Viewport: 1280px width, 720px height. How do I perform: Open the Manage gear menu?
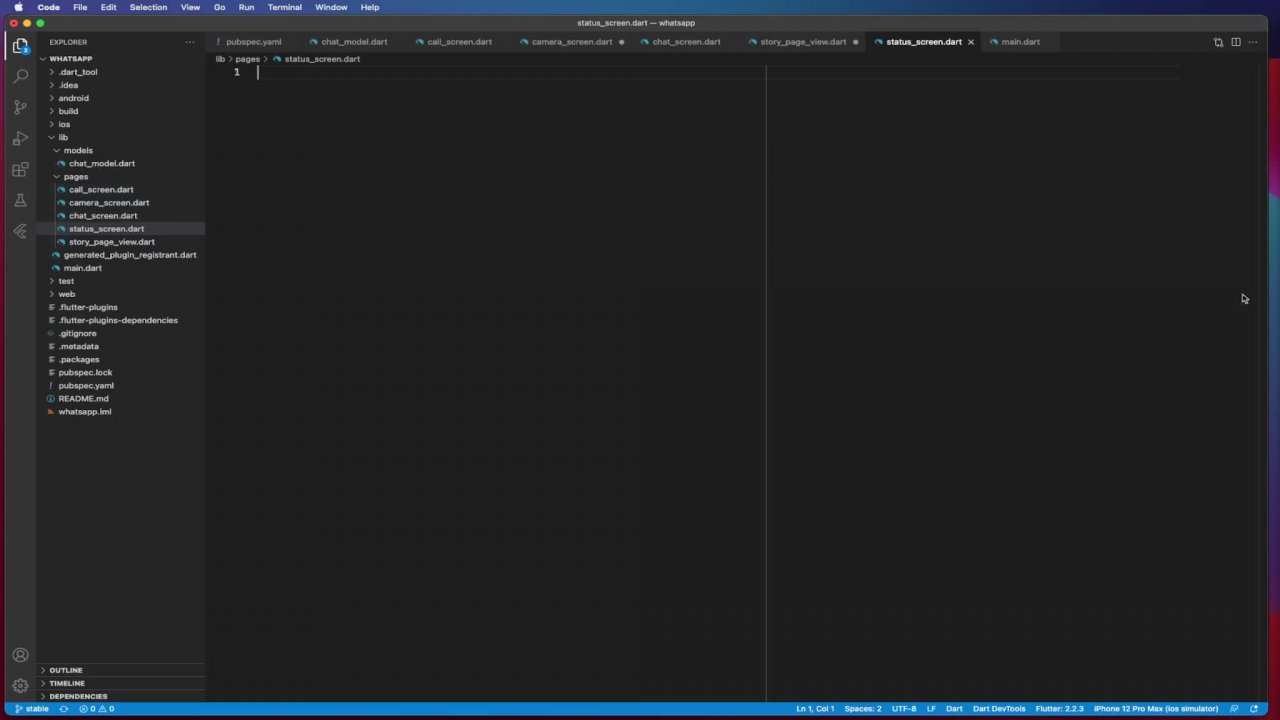pyautogui.click(x=20, y=686)
